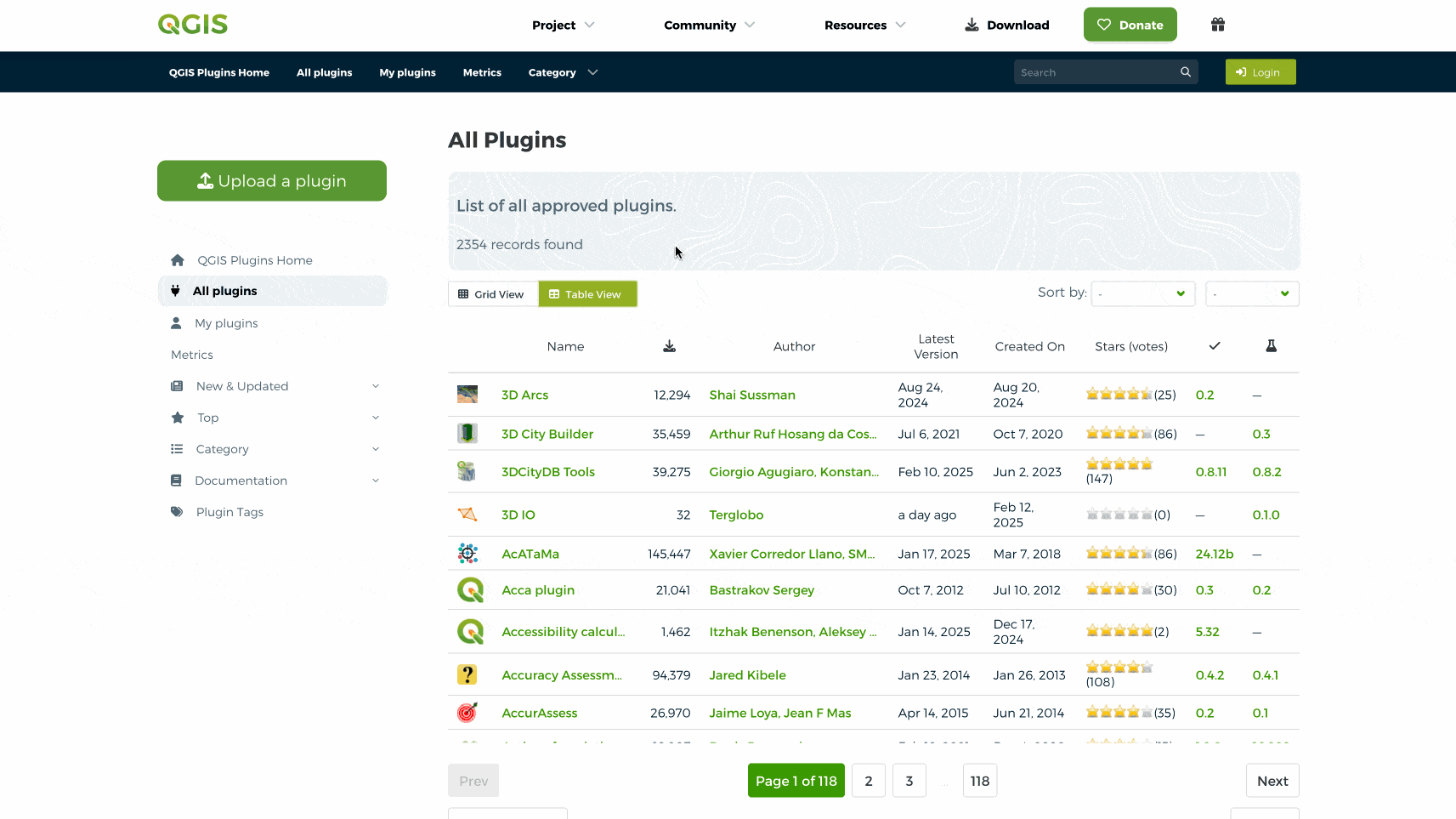Click the gift box icon in header

click(x=1217, y=25)
